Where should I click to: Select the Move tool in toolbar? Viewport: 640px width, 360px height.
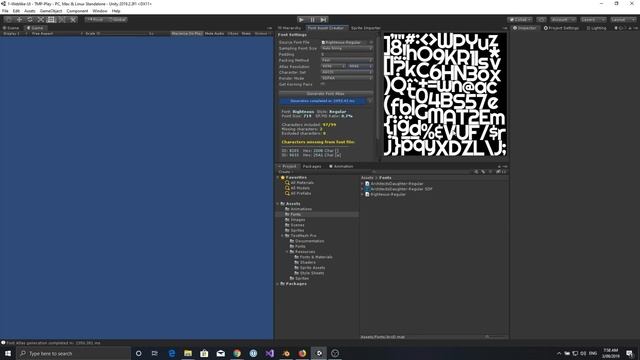[19, 20]
